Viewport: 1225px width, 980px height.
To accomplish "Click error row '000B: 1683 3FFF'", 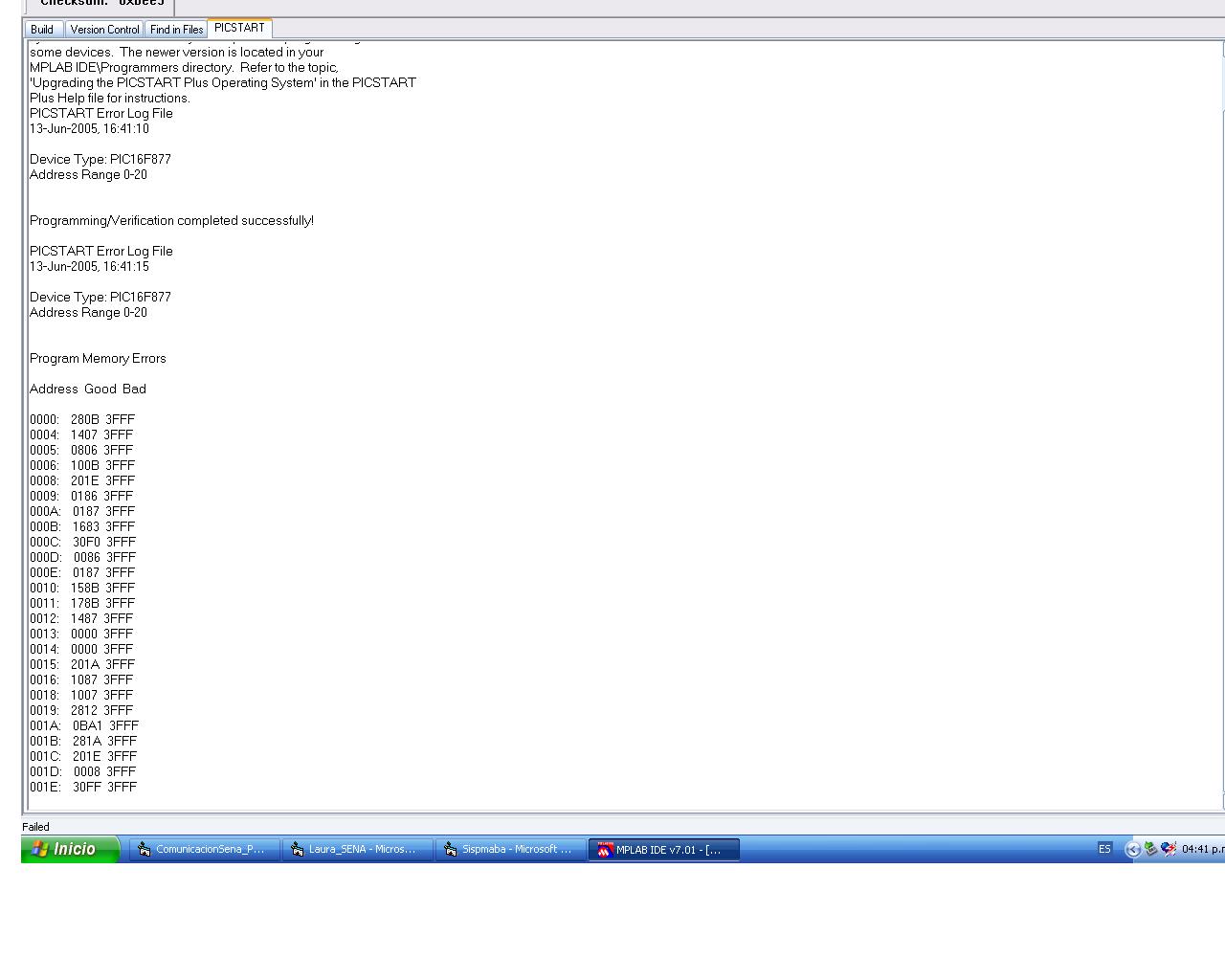I will click(x=82, y=526).
